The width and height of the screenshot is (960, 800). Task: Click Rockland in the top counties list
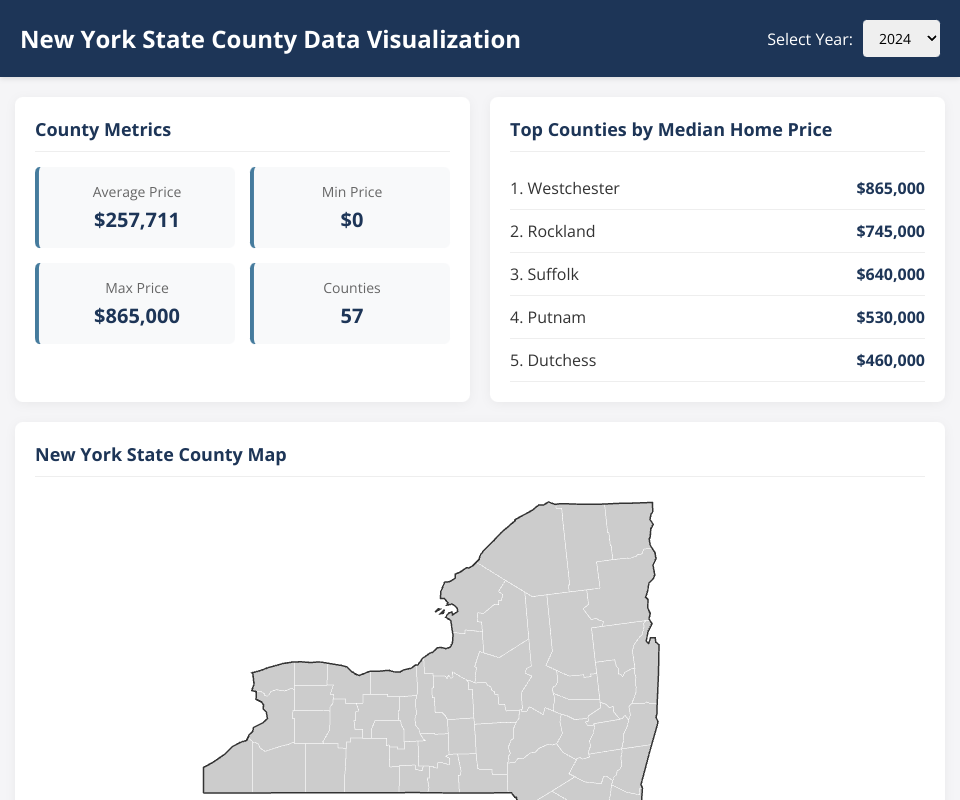(561, 231)
